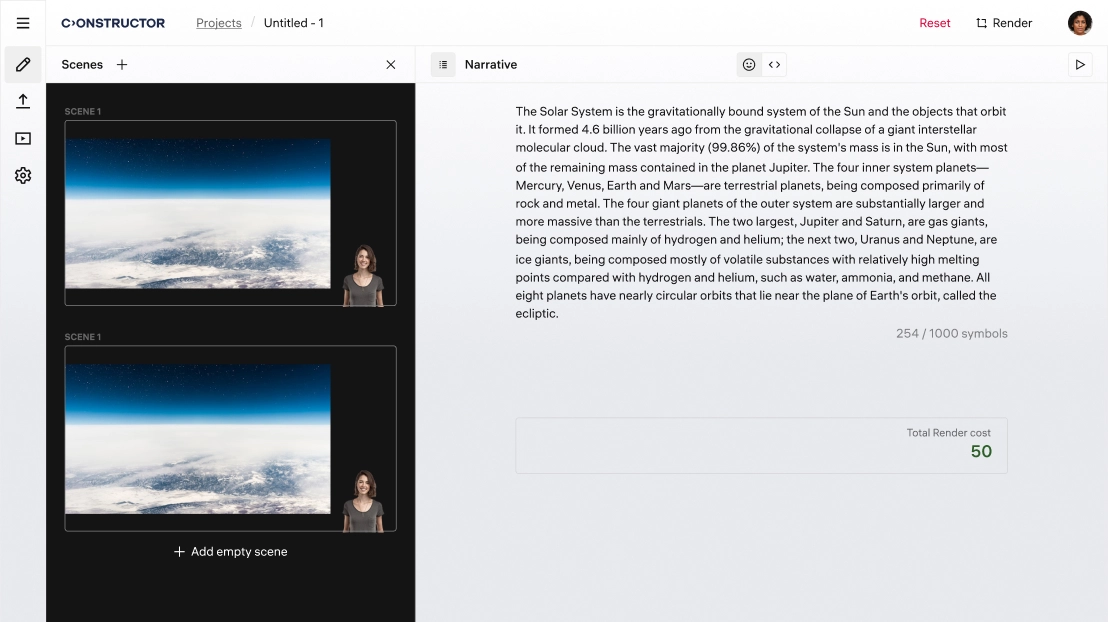The image size is (1108, 622).
Task: Click the narrative list icon
Action: (443, 65)
